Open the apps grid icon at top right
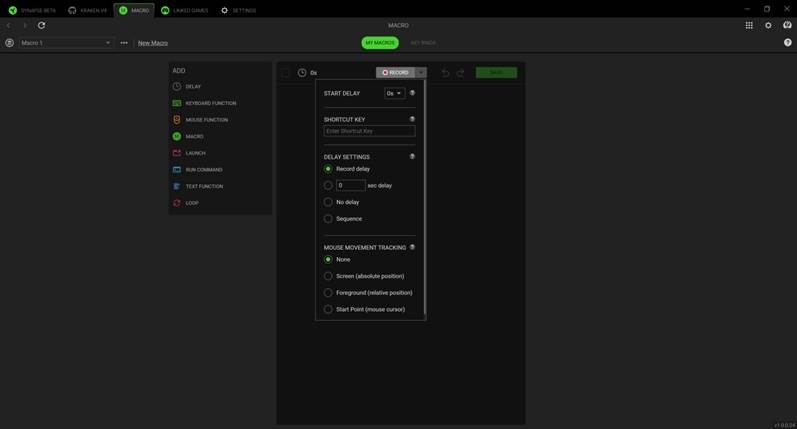Viewport: 797px width, 429px height. (x=749, y=25)
